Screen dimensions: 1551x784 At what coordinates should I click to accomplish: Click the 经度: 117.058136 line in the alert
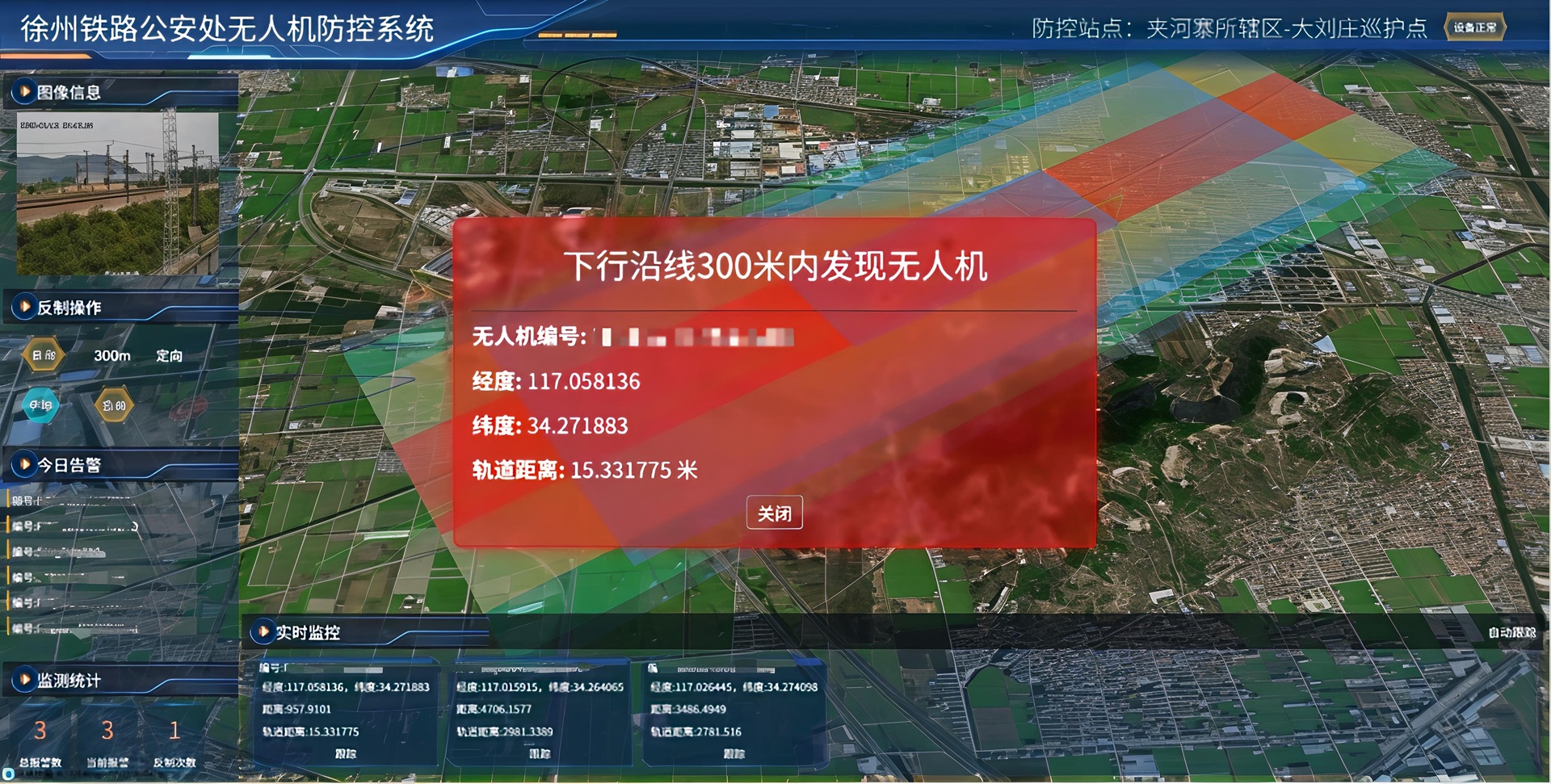click(556, 381)
